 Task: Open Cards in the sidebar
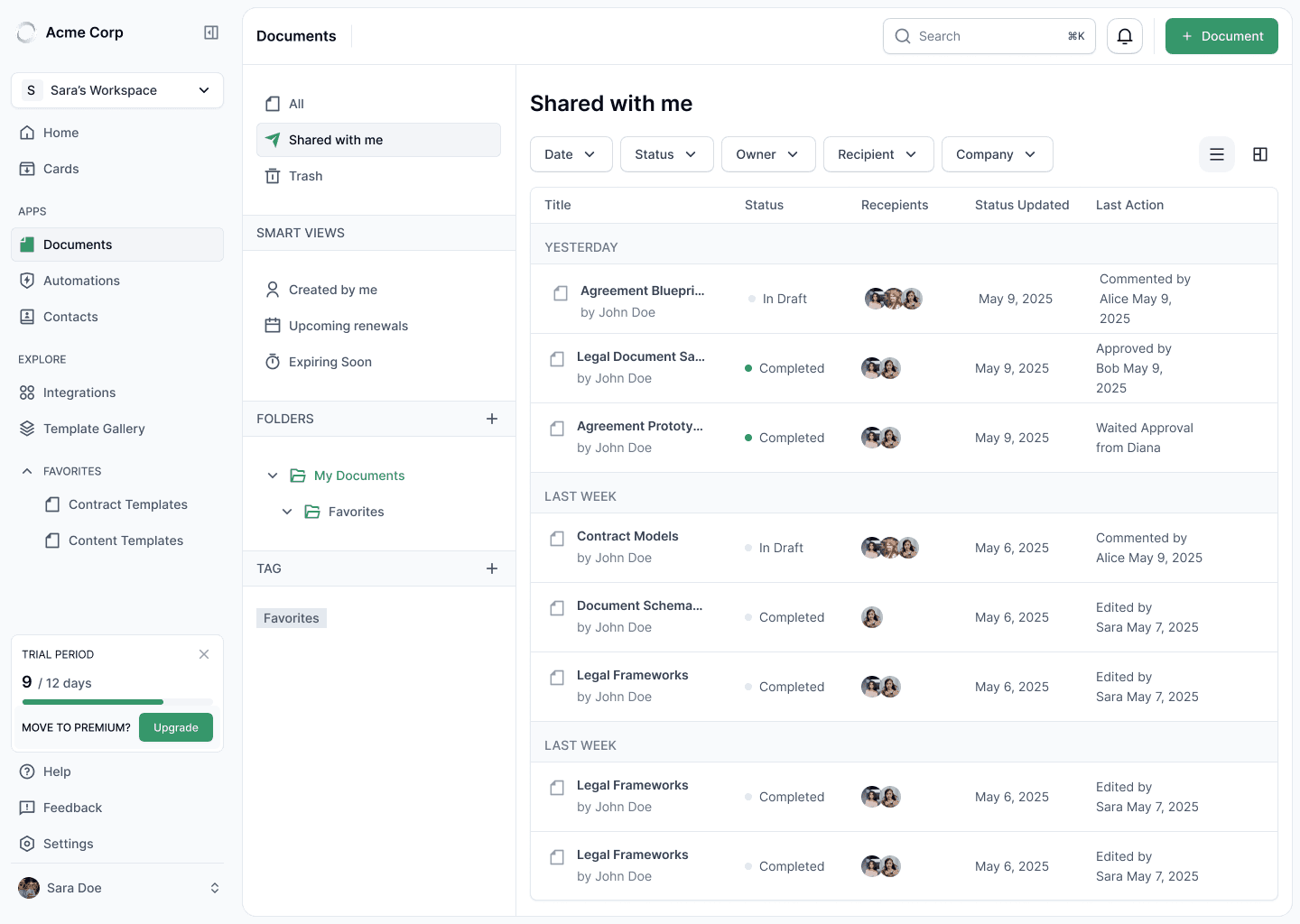point(117,169)
